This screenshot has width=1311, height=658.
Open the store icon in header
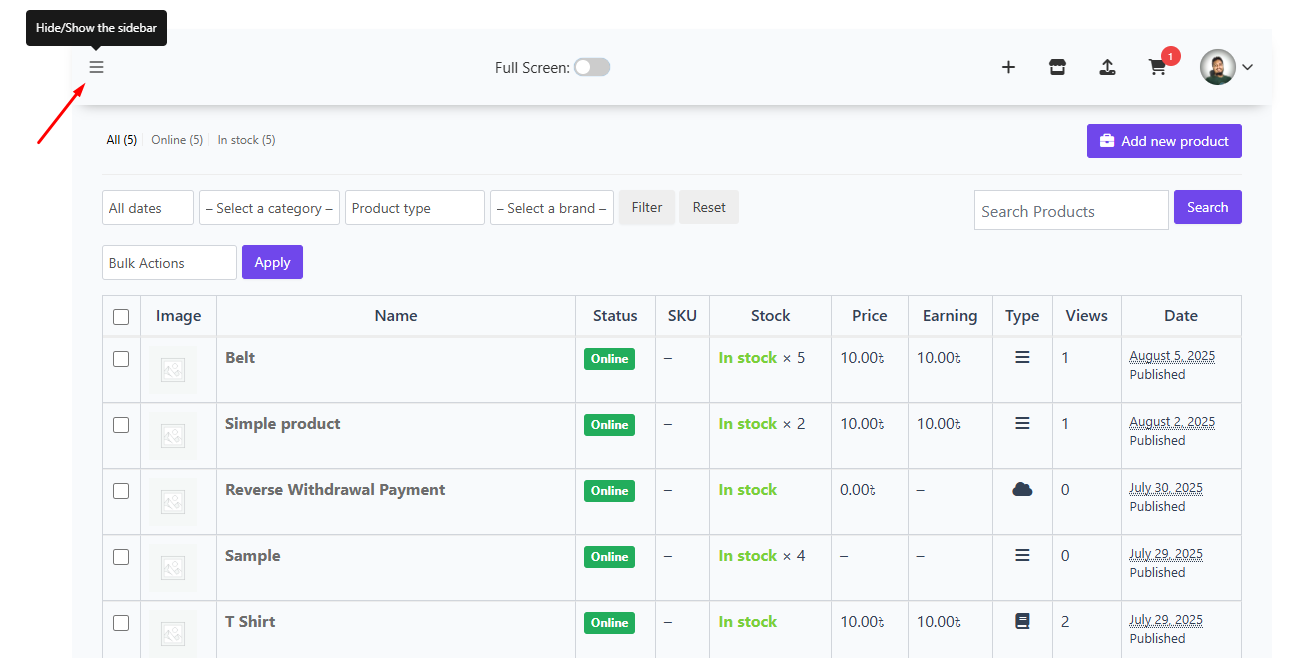click(1057, 67)
